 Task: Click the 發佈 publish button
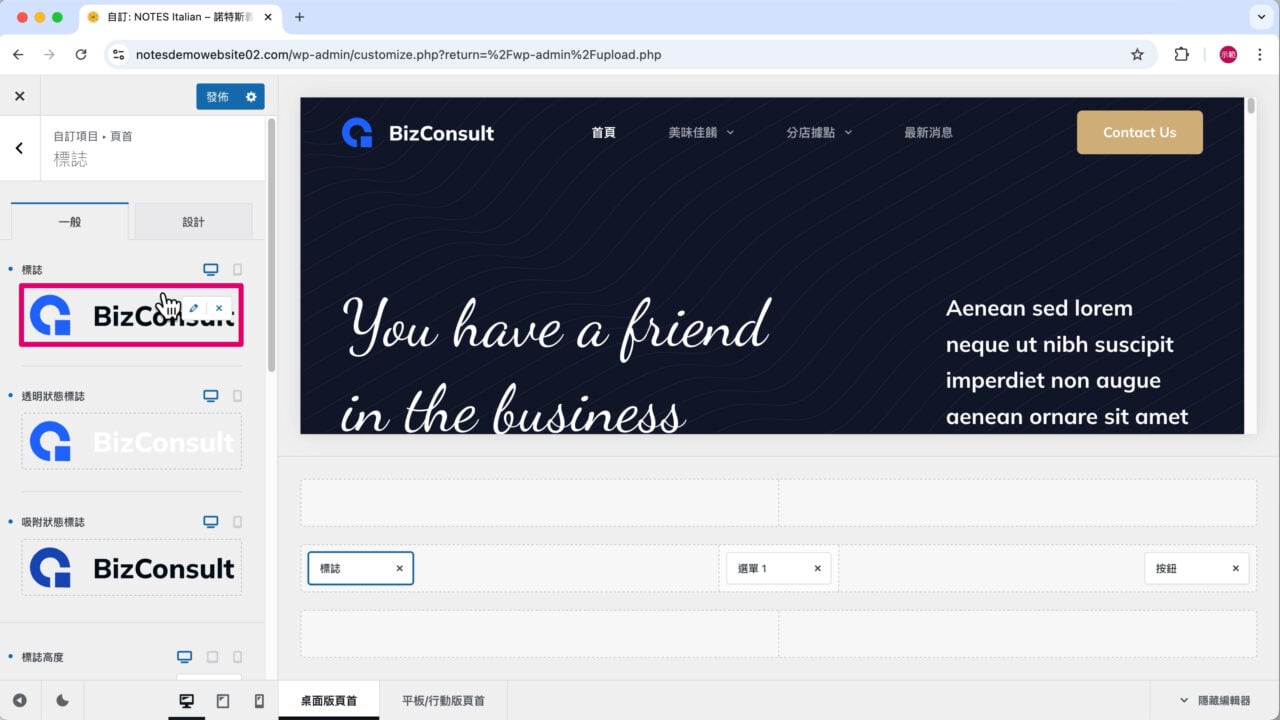point(217,97)
